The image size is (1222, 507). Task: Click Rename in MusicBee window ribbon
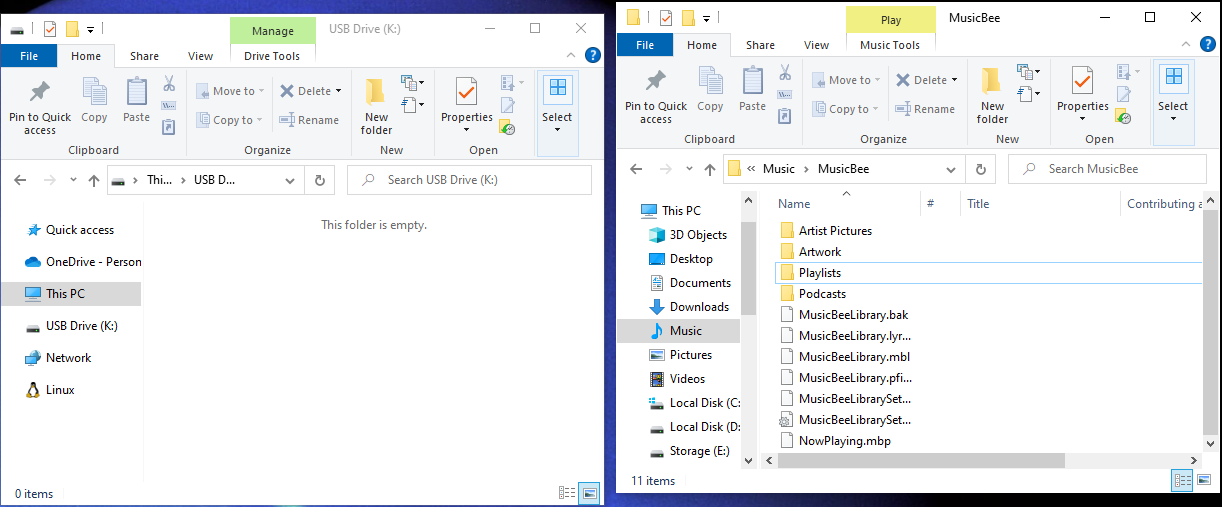(x=925, y=109)
